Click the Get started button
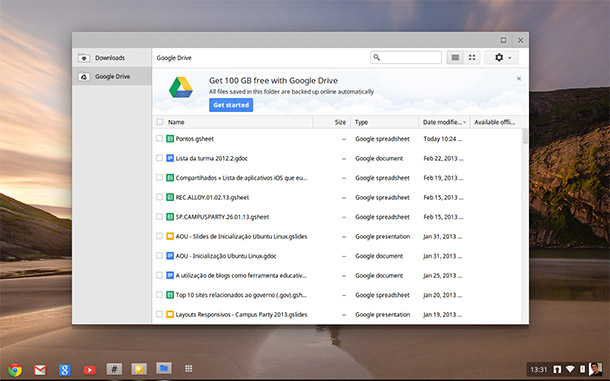The width and height of the screenshot is (610, 381). coord(231,105)
